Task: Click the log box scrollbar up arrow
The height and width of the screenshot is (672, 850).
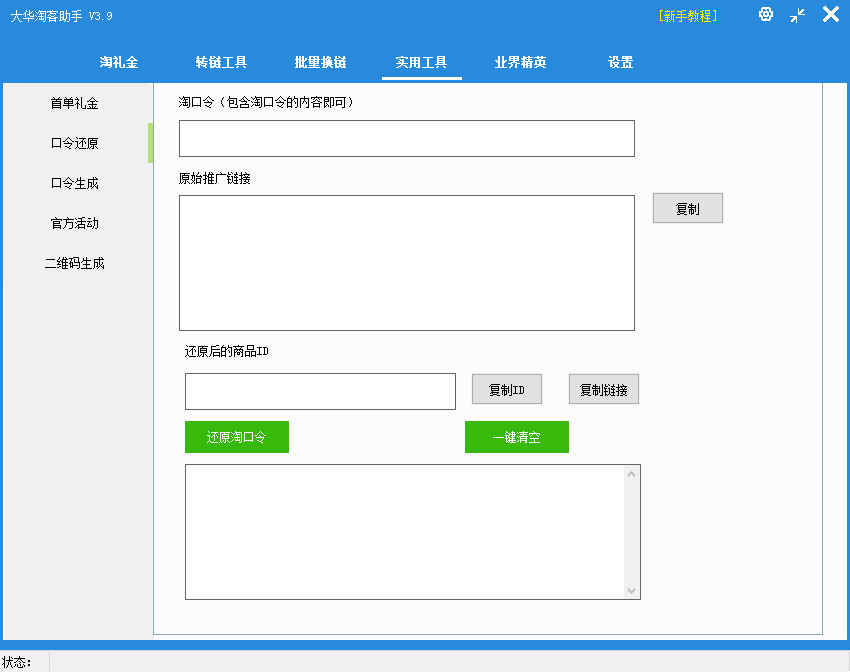Action: pos(631,474)
